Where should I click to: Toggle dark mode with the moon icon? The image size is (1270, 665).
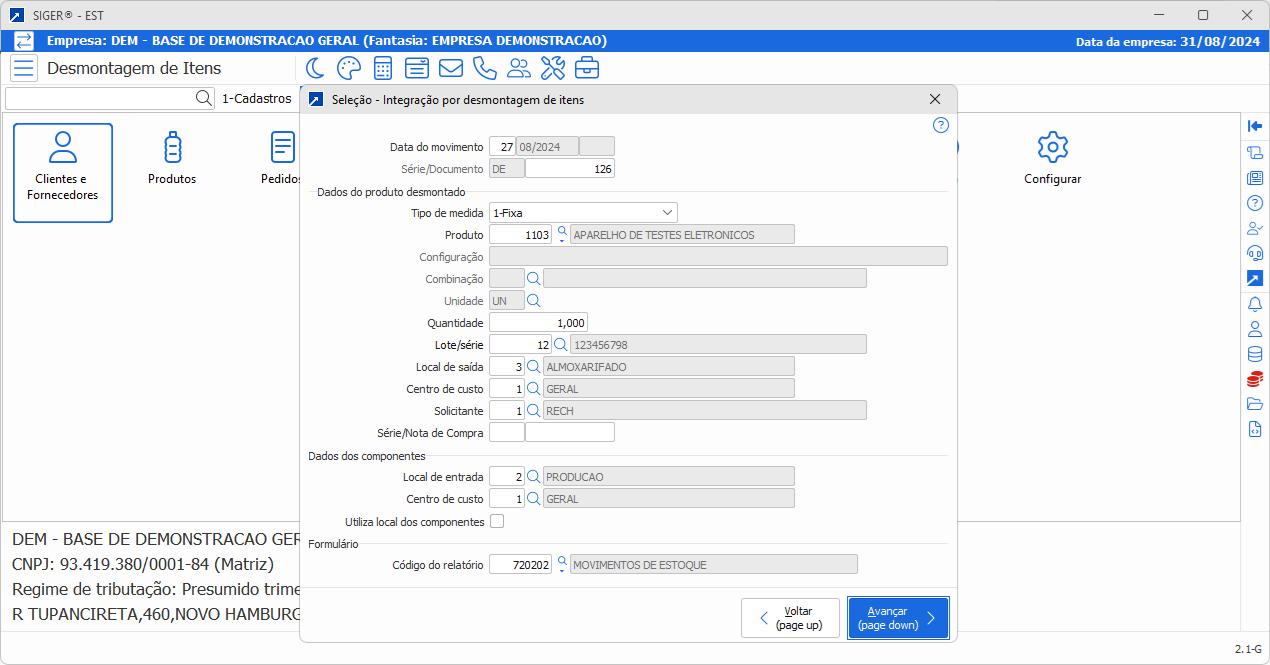(315, 68)
